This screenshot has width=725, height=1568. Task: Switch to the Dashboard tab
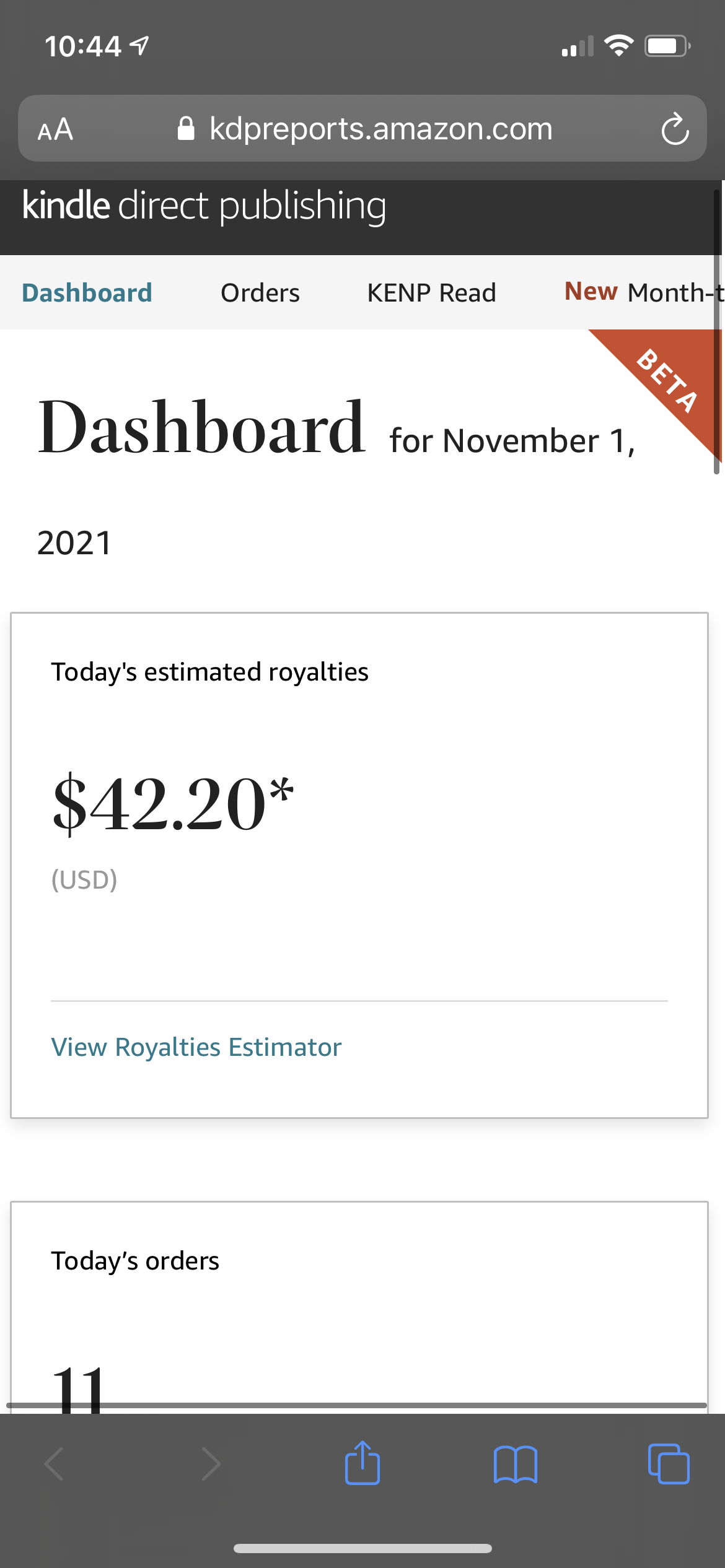(87, 293)
